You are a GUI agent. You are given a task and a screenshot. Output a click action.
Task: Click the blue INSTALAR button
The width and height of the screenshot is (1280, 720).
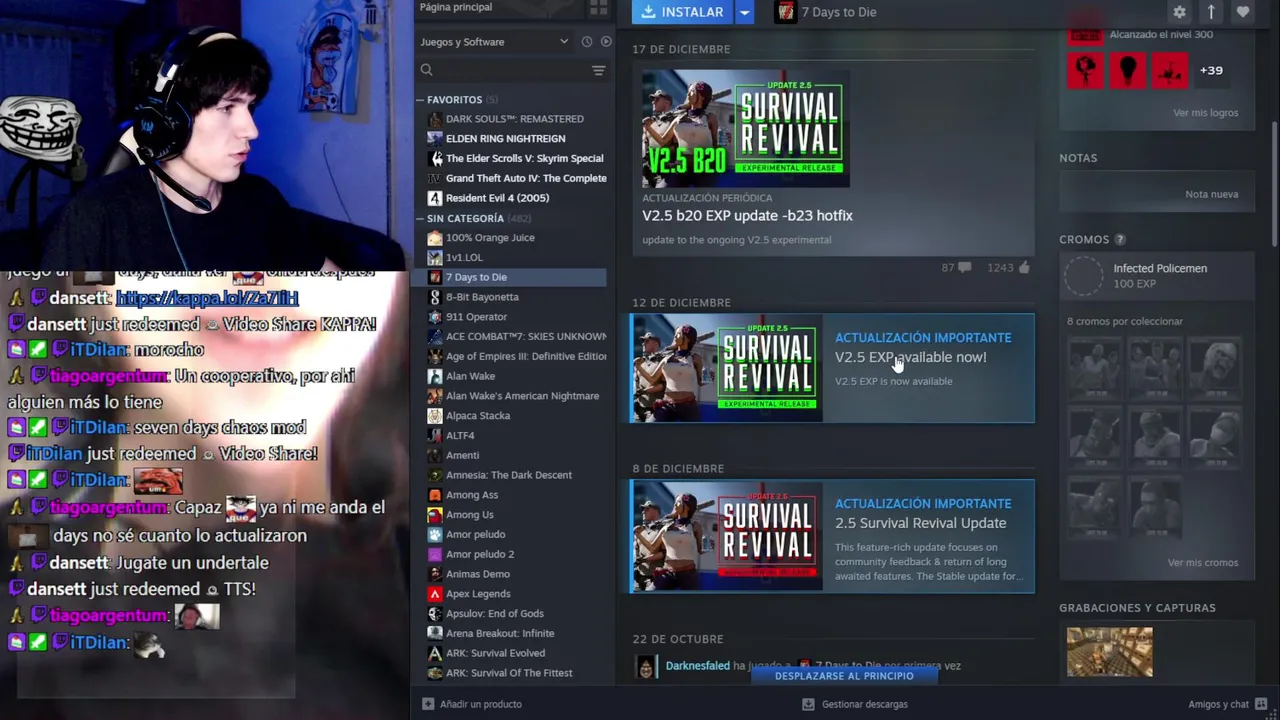point(683,12)
